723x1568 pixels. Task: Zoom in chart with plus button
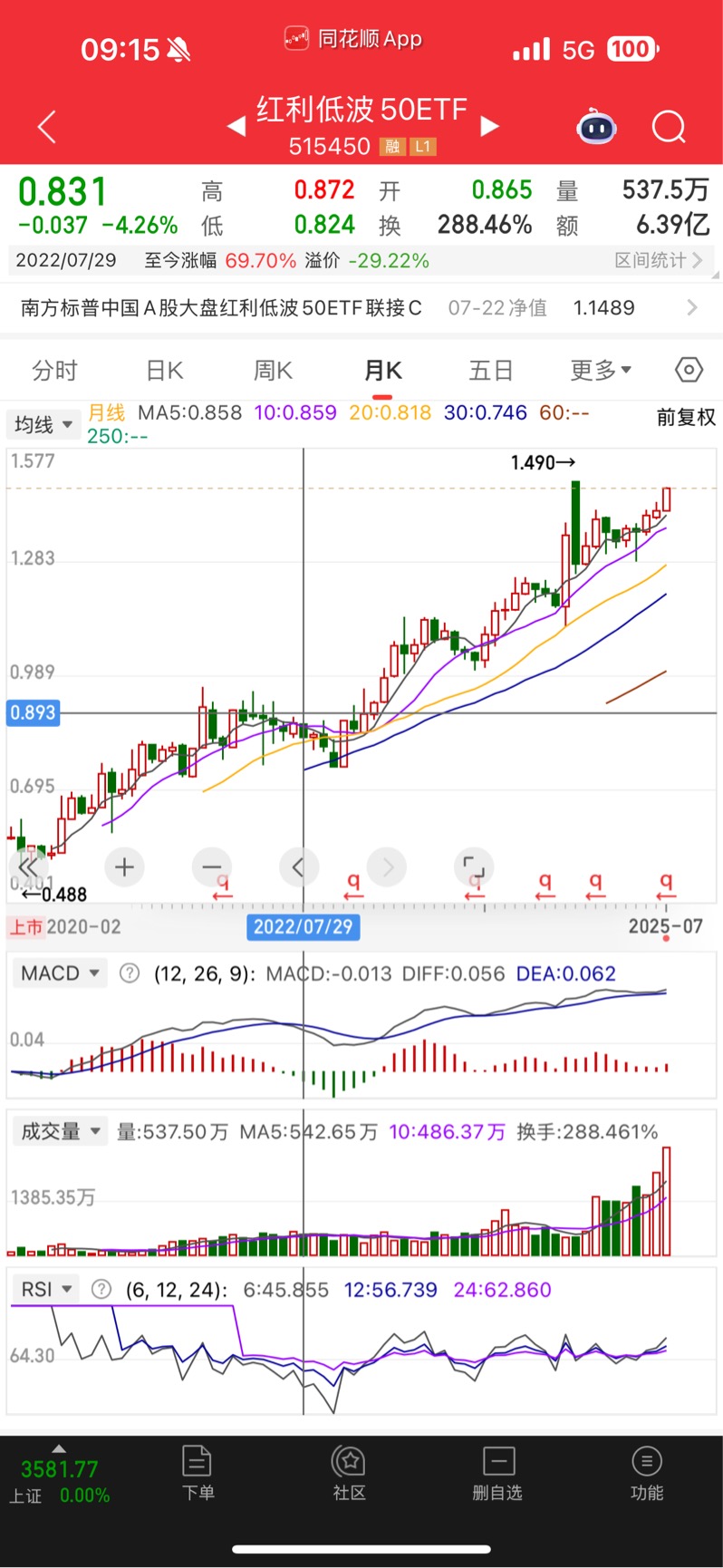click(x=125, y=867)
